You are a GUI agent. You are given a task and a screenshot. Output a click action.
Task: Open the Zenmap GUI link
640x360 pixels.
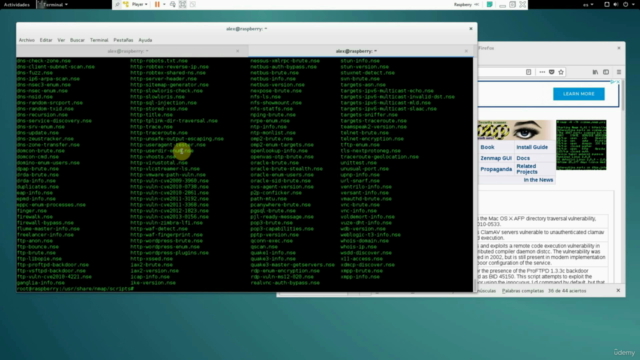496,158
